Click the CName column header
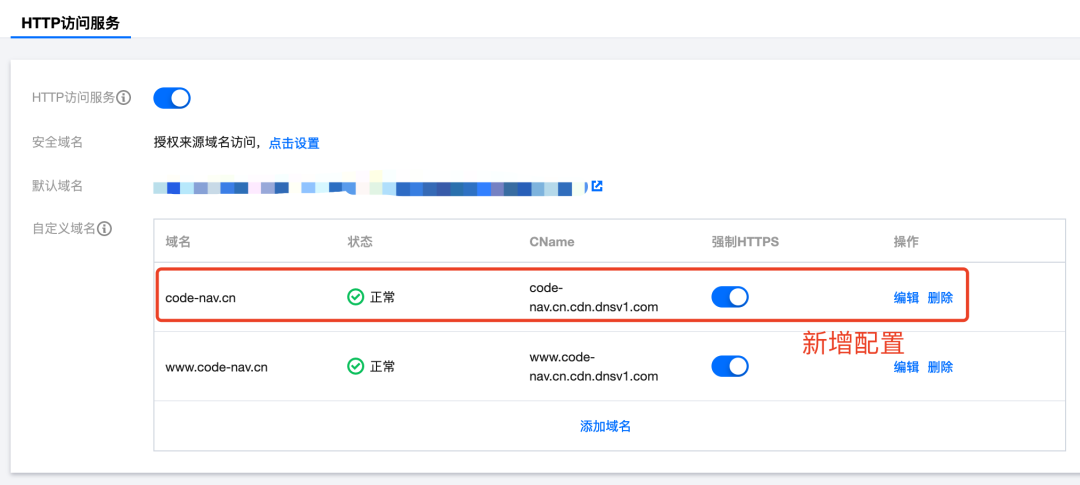The height and width of the screenshot is (485, 1080). pyautogui.click(x=552, y=242)
